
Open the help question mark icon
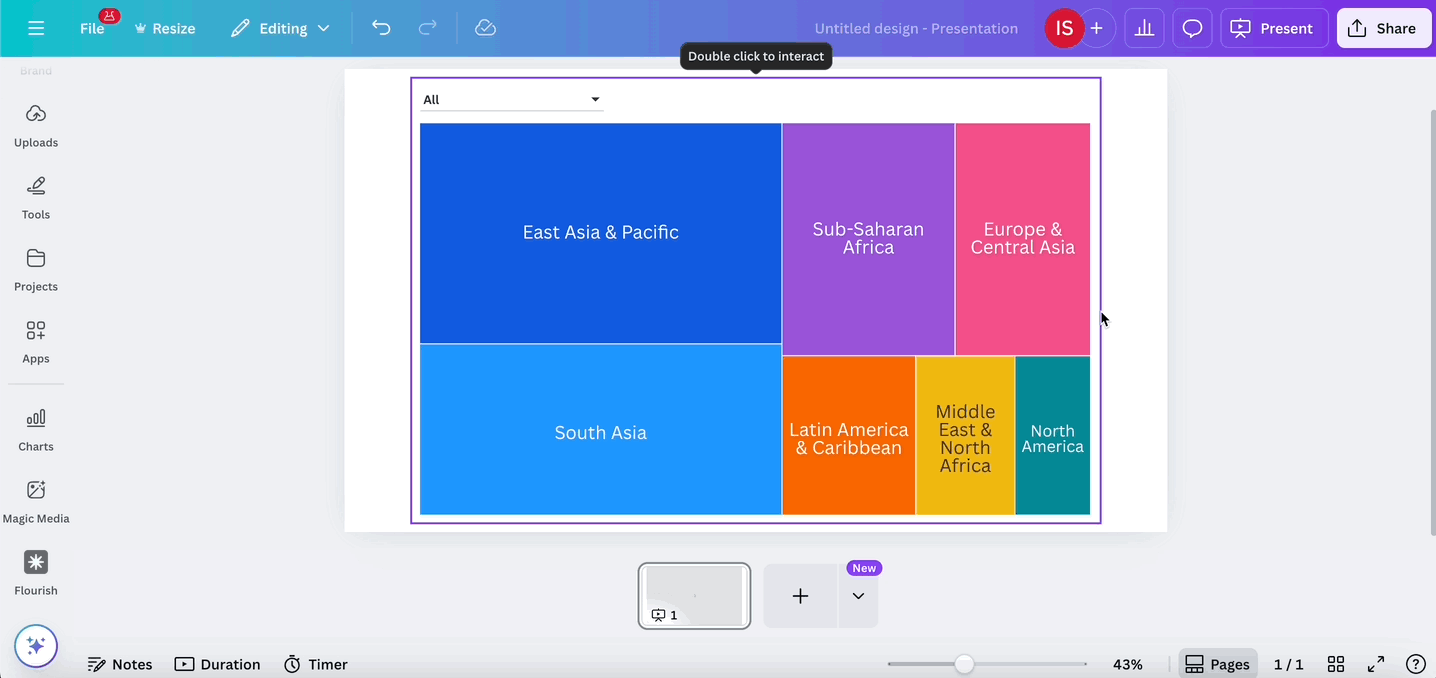(x=1415, y=664)
